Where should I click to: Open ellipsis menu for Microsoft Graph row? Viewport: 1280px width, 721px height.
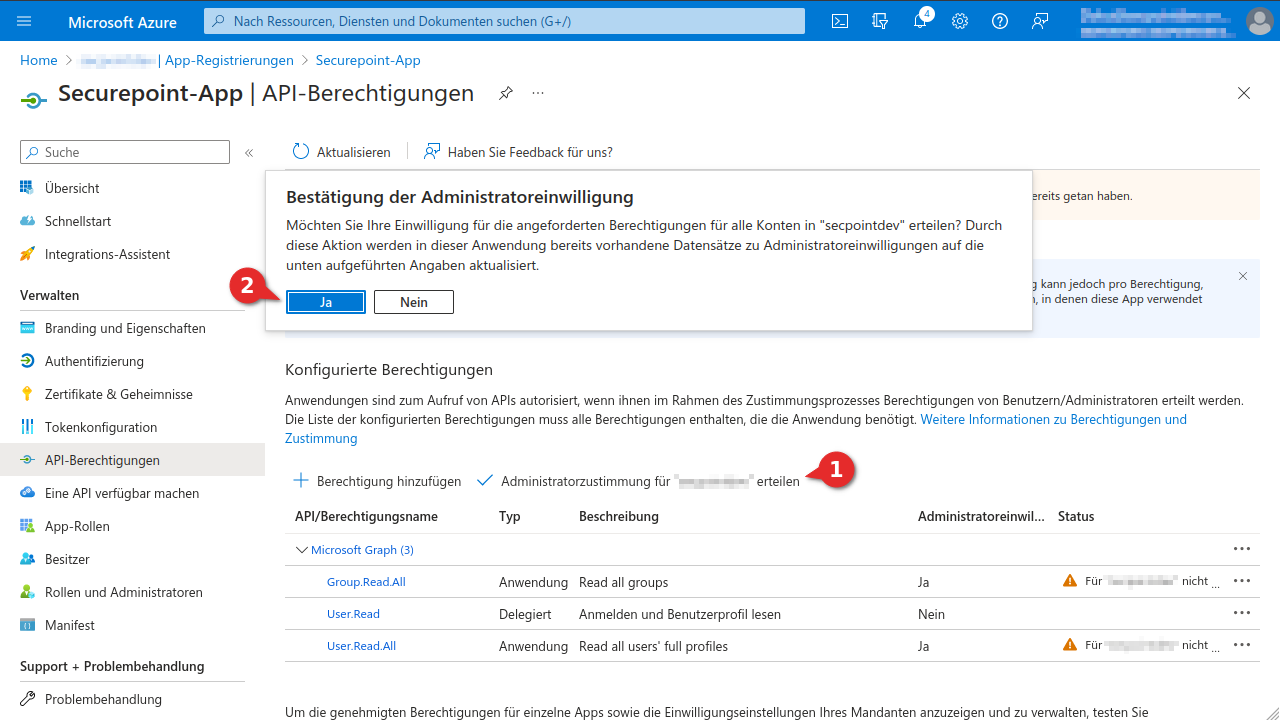1242,549
